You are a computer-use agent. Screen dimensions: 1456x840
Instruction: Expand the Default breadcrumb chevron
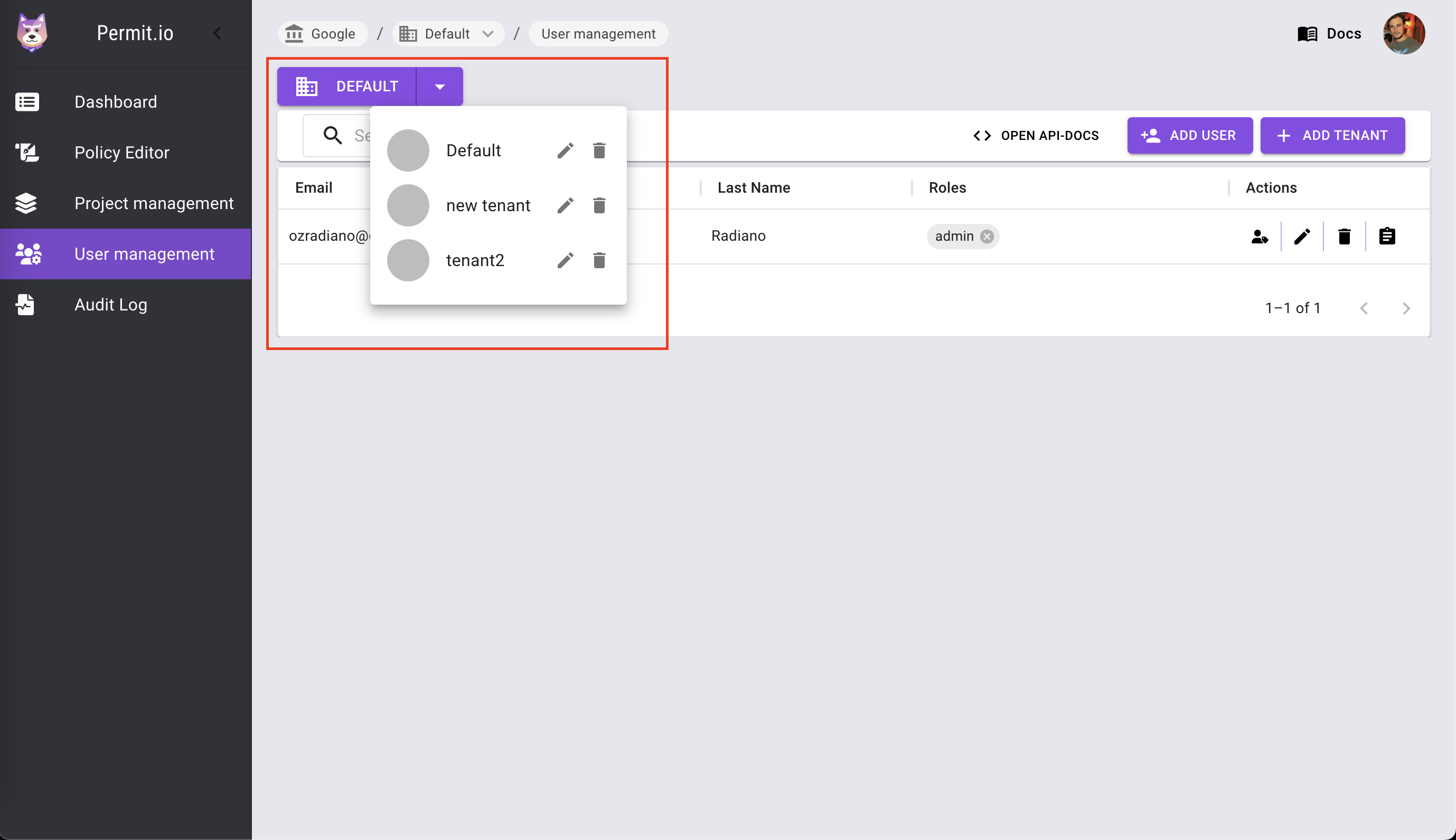click(487, 33)
